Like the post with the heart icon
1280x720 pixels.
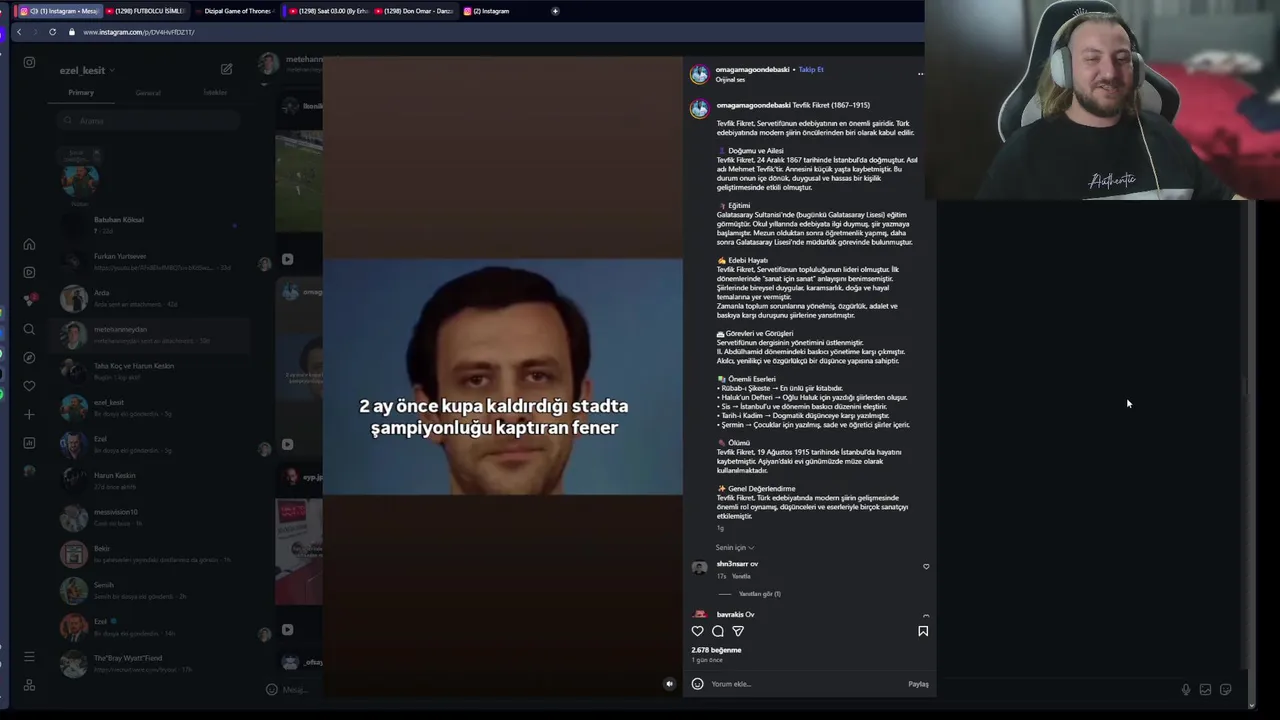pyautogui.click(x=697, y=631)
